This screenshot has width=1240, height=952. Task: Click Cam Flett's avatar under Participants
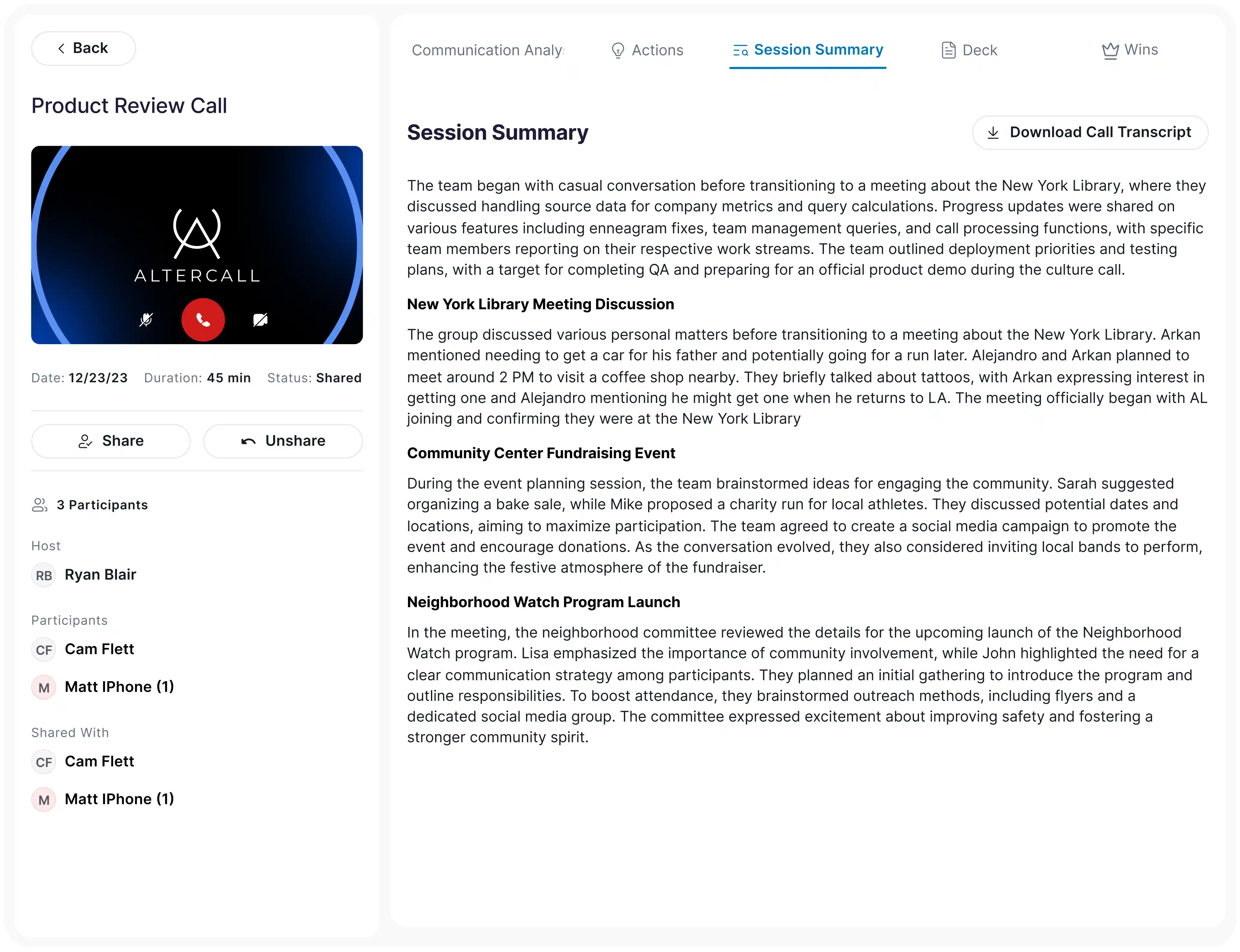point(44,650)
